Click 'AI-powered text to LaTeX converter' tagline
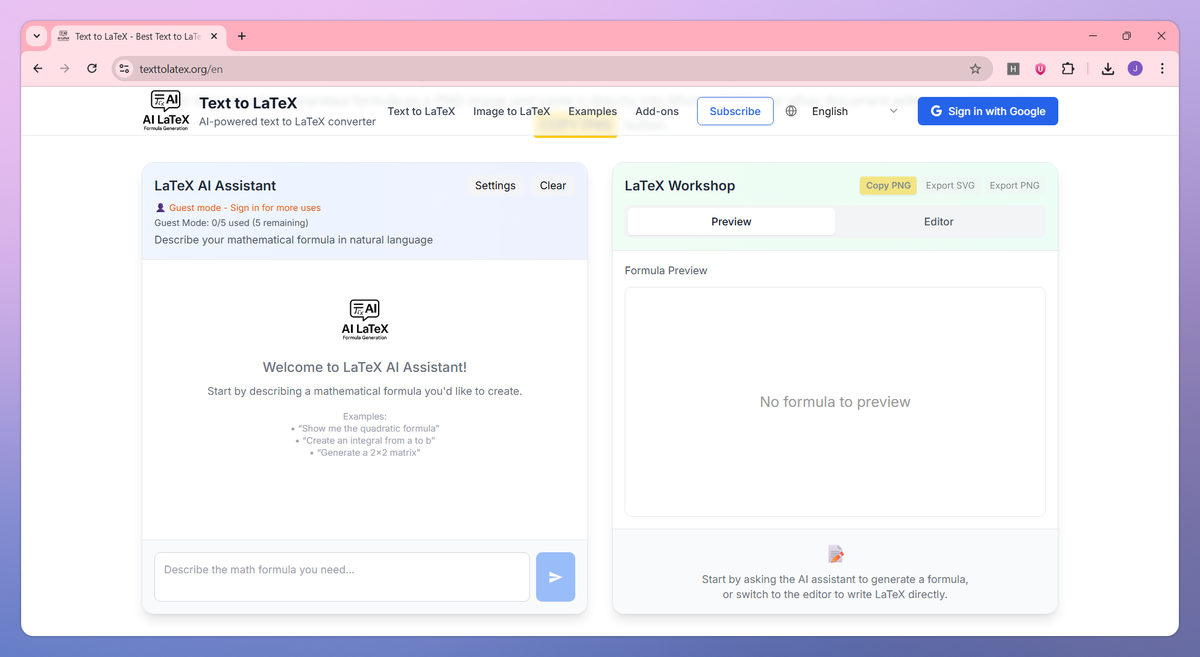 (x=287, y=122)
